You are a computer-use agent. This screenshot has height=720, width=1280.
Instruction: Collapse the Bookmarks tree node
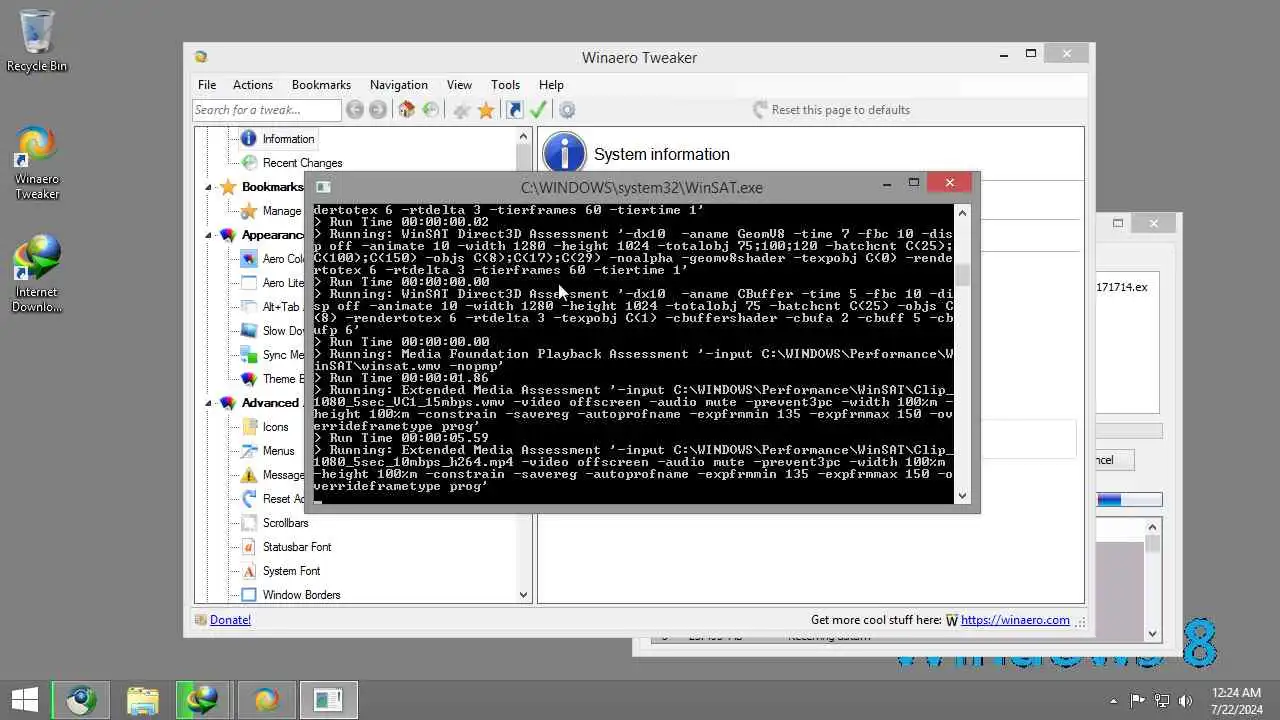coord(209,187)
